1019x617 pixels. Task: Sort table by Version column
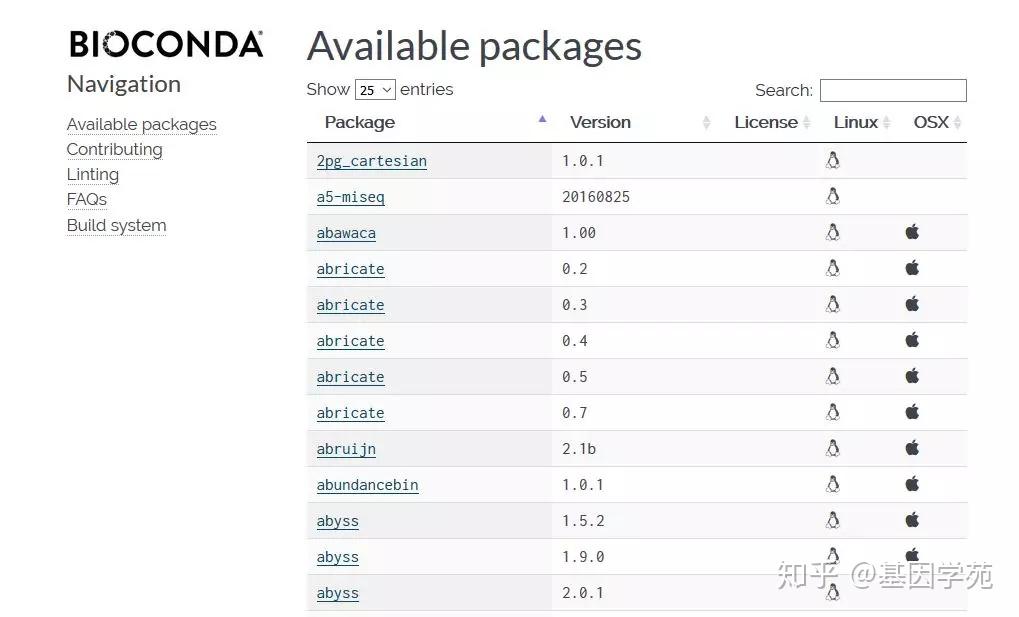600,122
